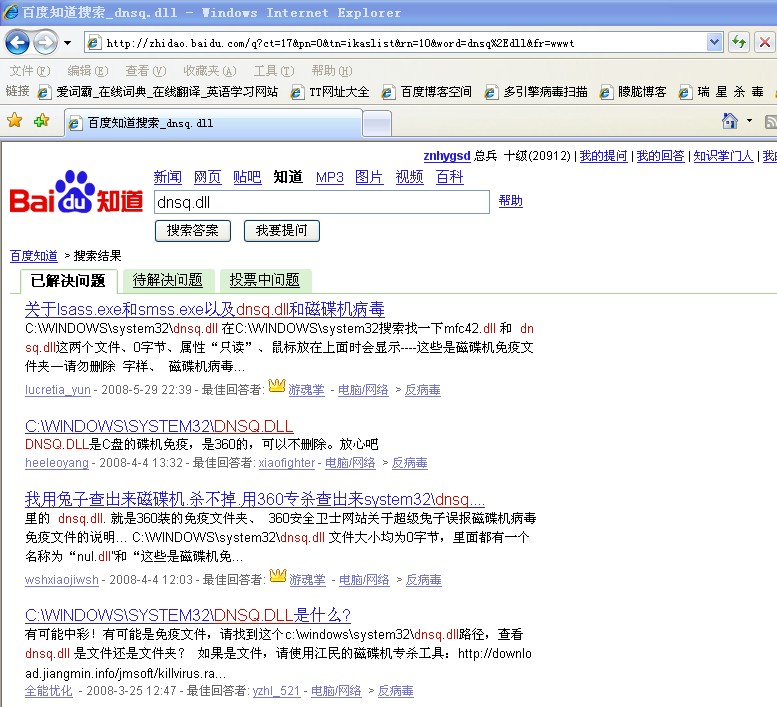Image resolution: width=777 pixels, height=707 pixels.
Task: Open the 收藏夹 menu
Action: tap(210, 71)
